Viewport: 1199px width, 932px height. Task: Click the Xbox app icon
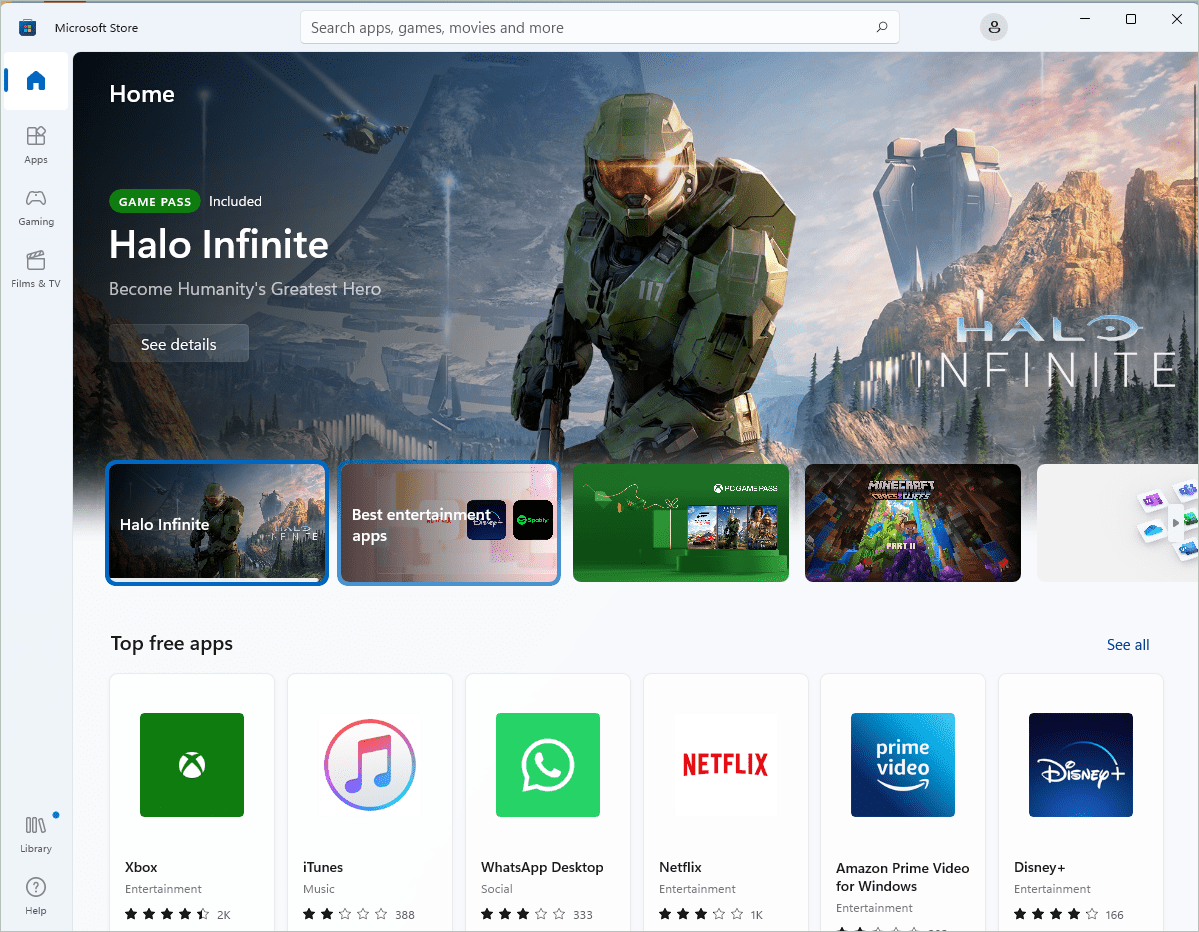point(192,765)
